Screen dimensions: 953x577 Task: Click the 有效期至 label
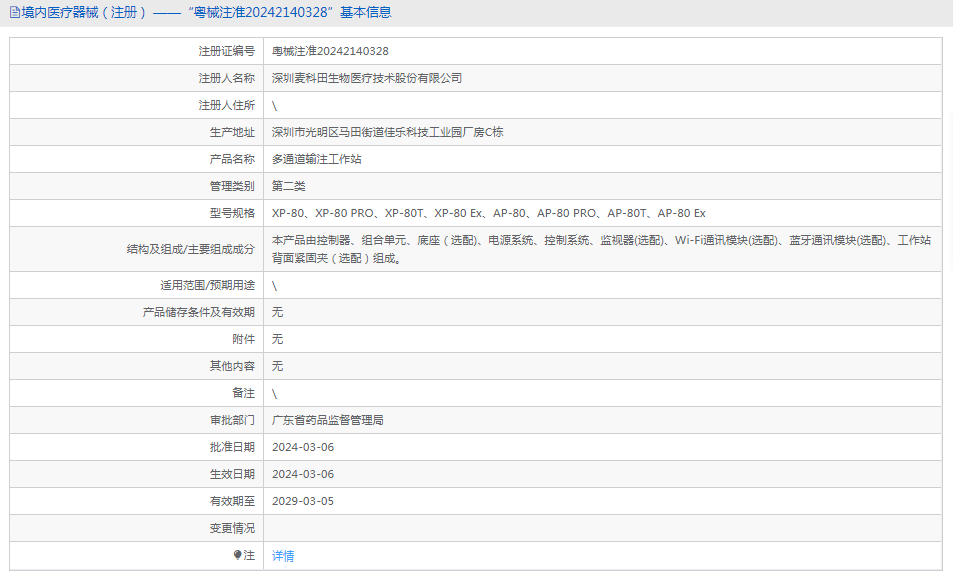[x=232, y=501]
